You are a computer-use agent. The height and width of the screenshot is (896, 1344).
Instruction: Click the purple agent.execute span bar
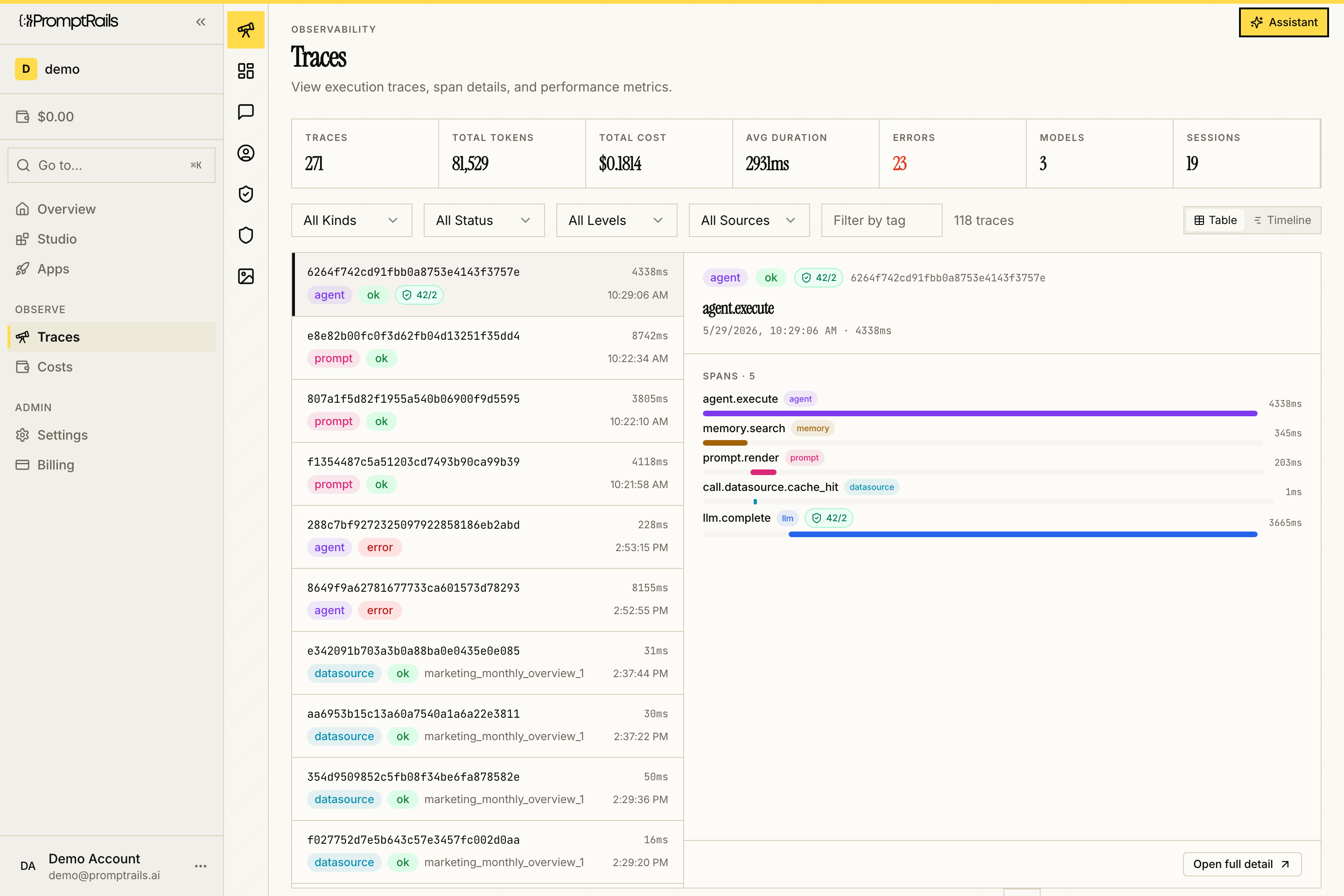click(980, 414)
